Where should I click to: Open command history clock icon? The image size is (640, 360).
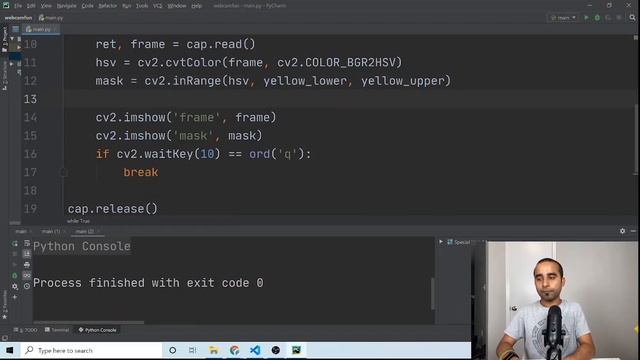coord(27,286)
